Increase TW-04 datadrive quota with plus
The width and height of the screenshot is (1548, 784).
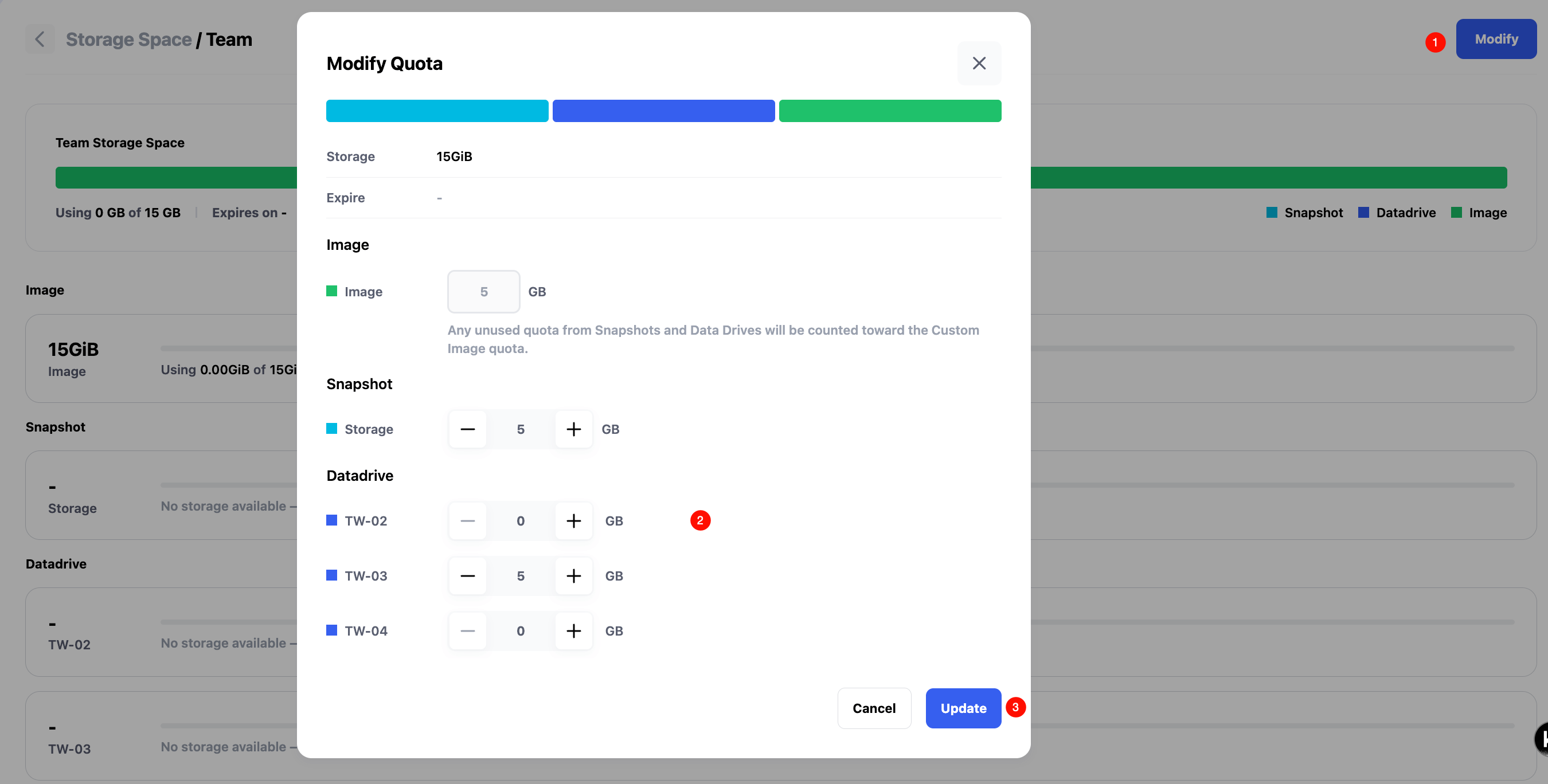point(573,631)
